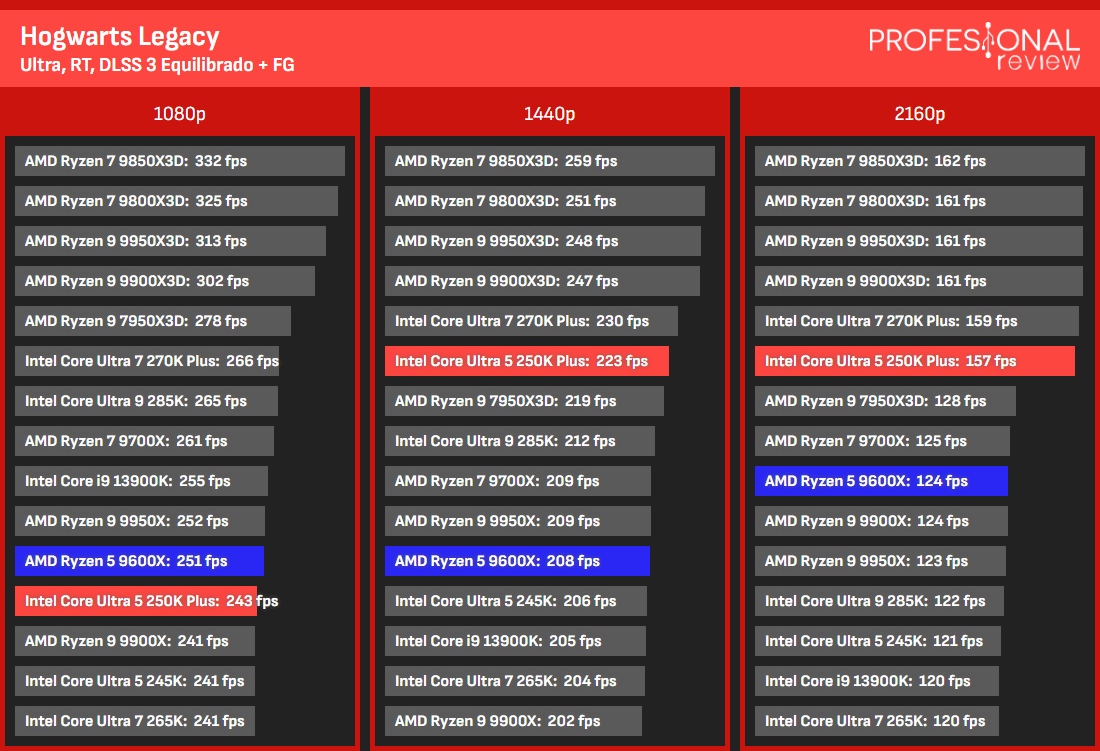This screenshot has height=751, width=1100.
Task: Select the 1080p column header
Action: click(180, 114)
